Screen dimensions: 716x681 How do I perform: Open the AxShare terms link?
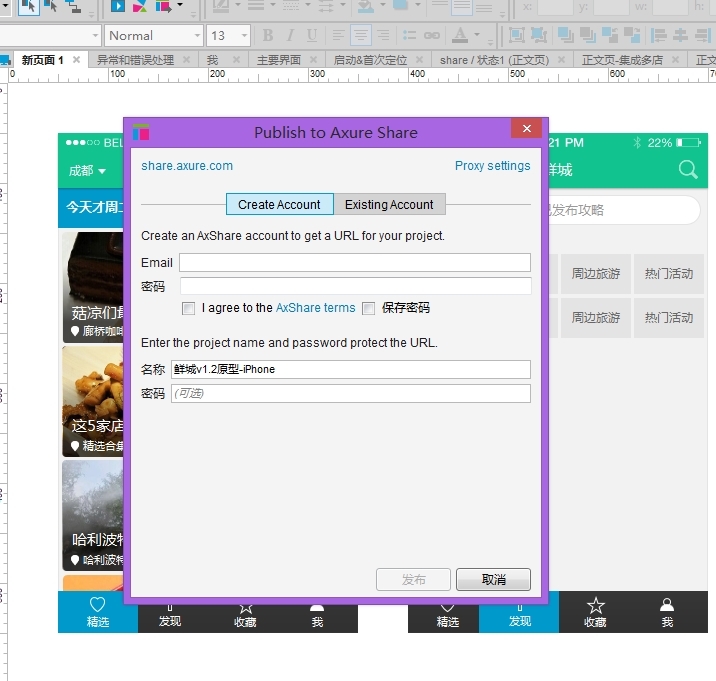pyautogui.click(x=315, y=308)
